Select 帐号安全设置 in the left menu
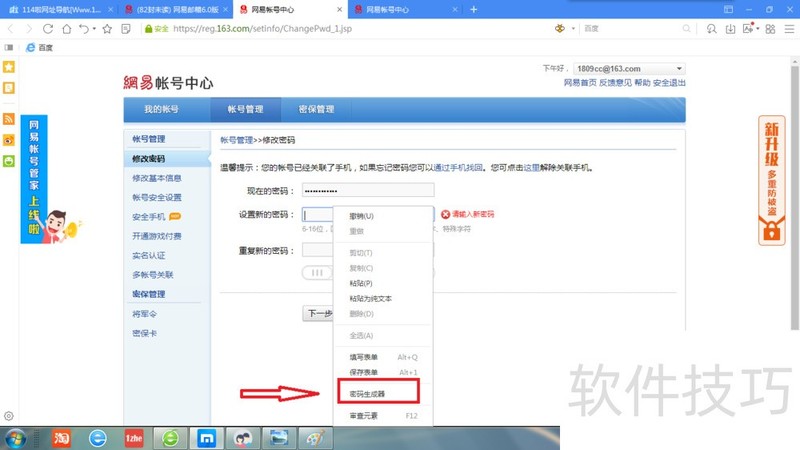Image resolution: width=800 pixels, height=450 pixels. [157, 197]
